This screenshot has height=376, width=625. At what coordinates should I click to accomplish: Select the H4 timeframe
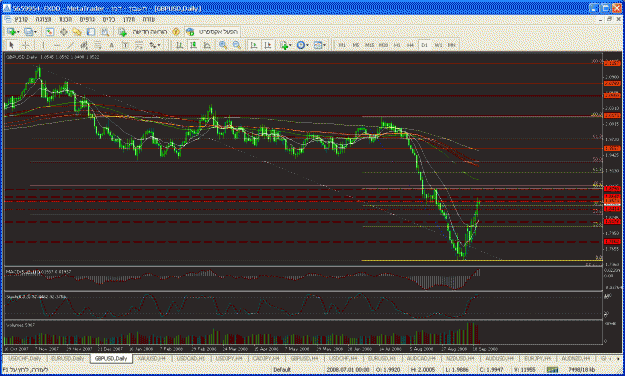click(x=411, y=45)
